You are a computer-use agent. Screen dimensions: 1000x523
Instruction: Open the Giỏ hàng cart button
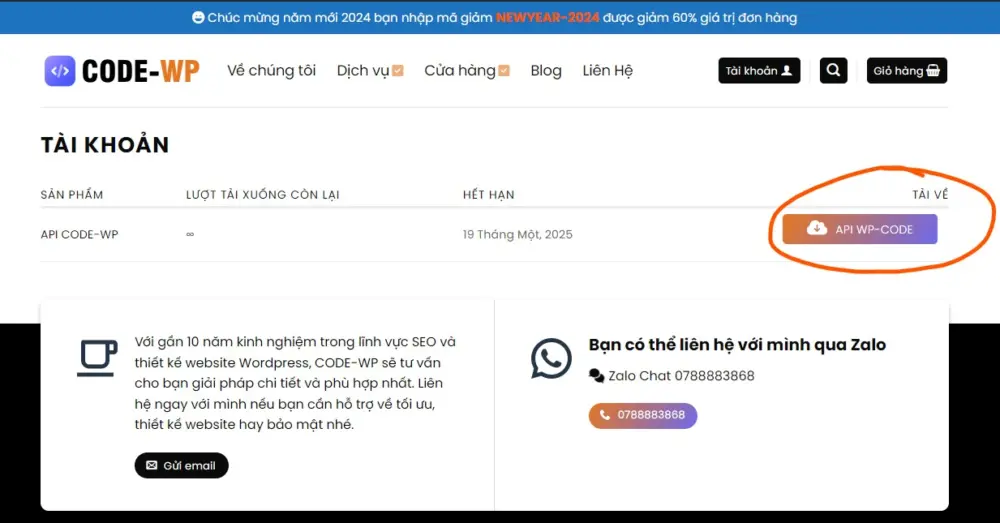click(906, 70)
